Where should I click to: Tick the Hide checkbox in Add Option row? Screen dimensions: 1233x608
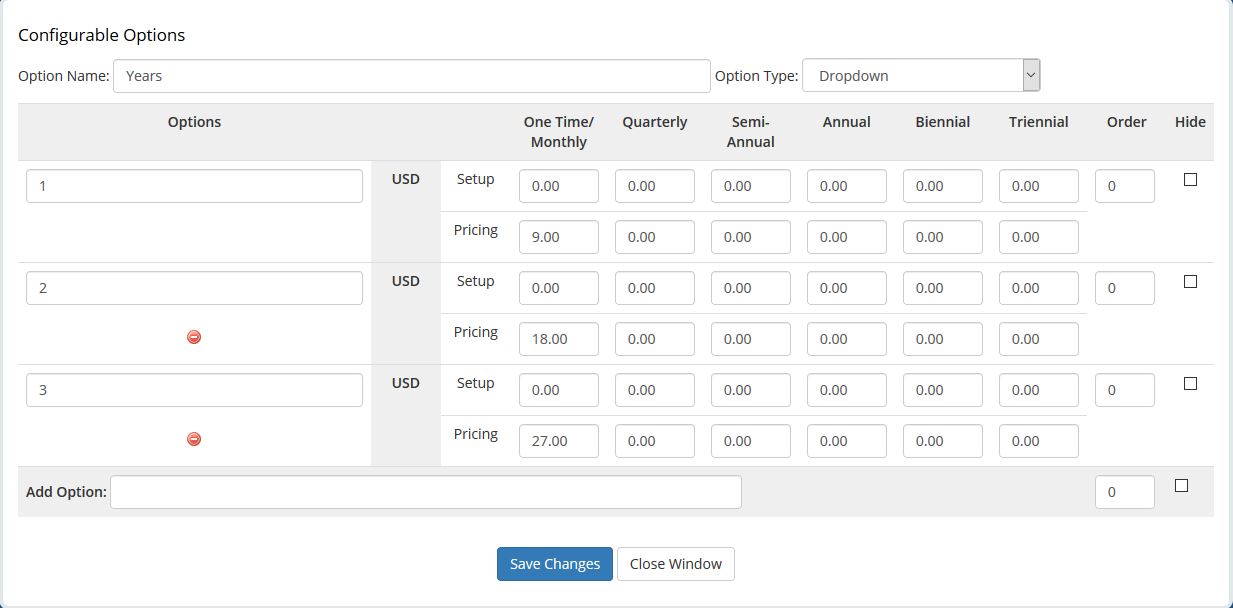click(x=1181, y=486)
